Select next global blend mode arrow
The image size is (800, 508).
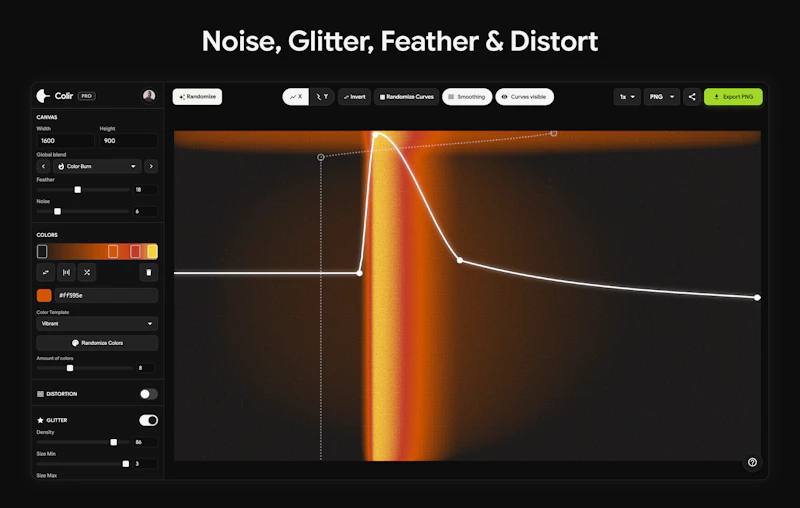pos(151,166)
